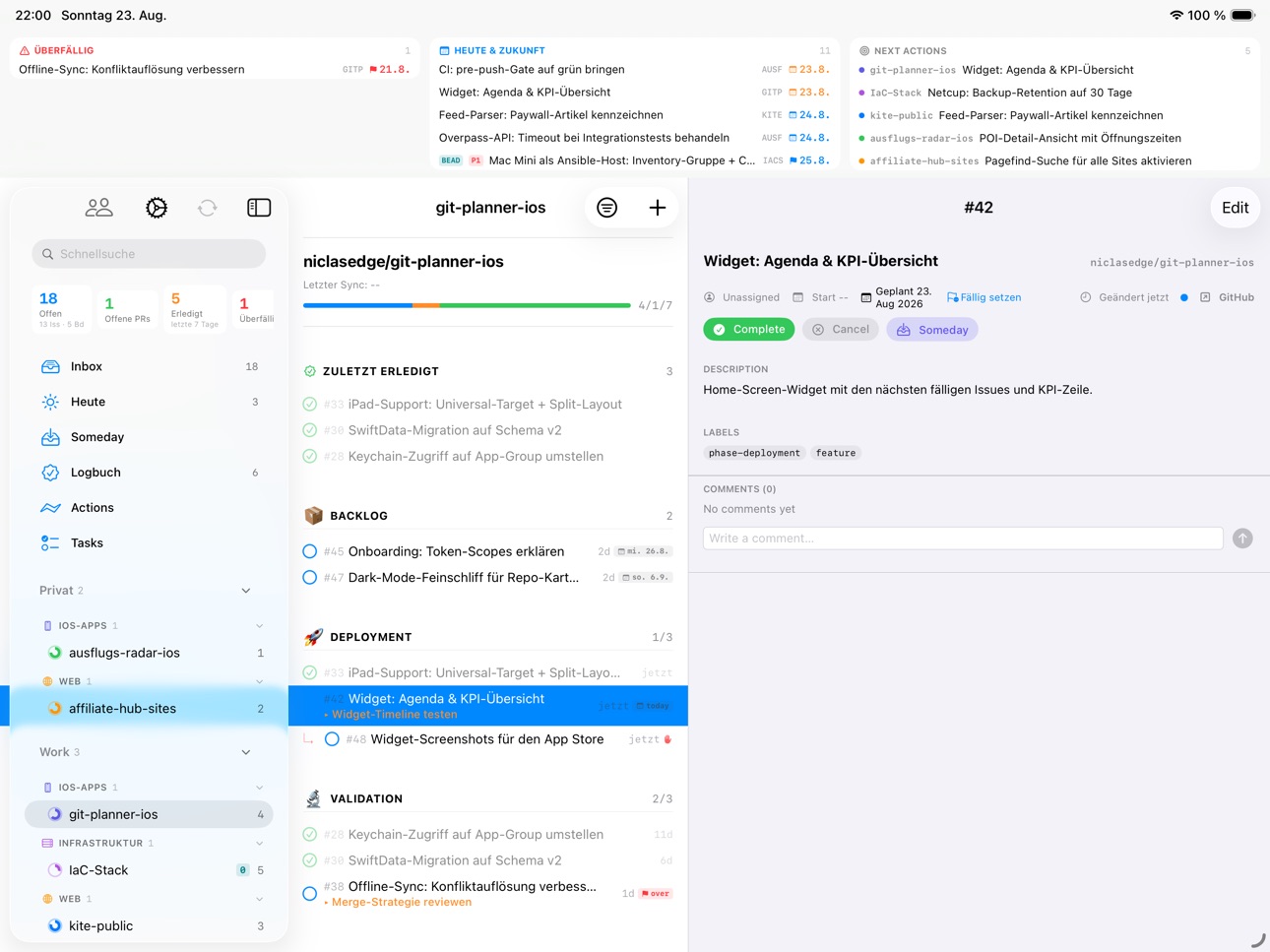Check off #47 Dark-Mode-Feinschliff issue
Screen dimensions: 1270x952
[x=310, y=578]
